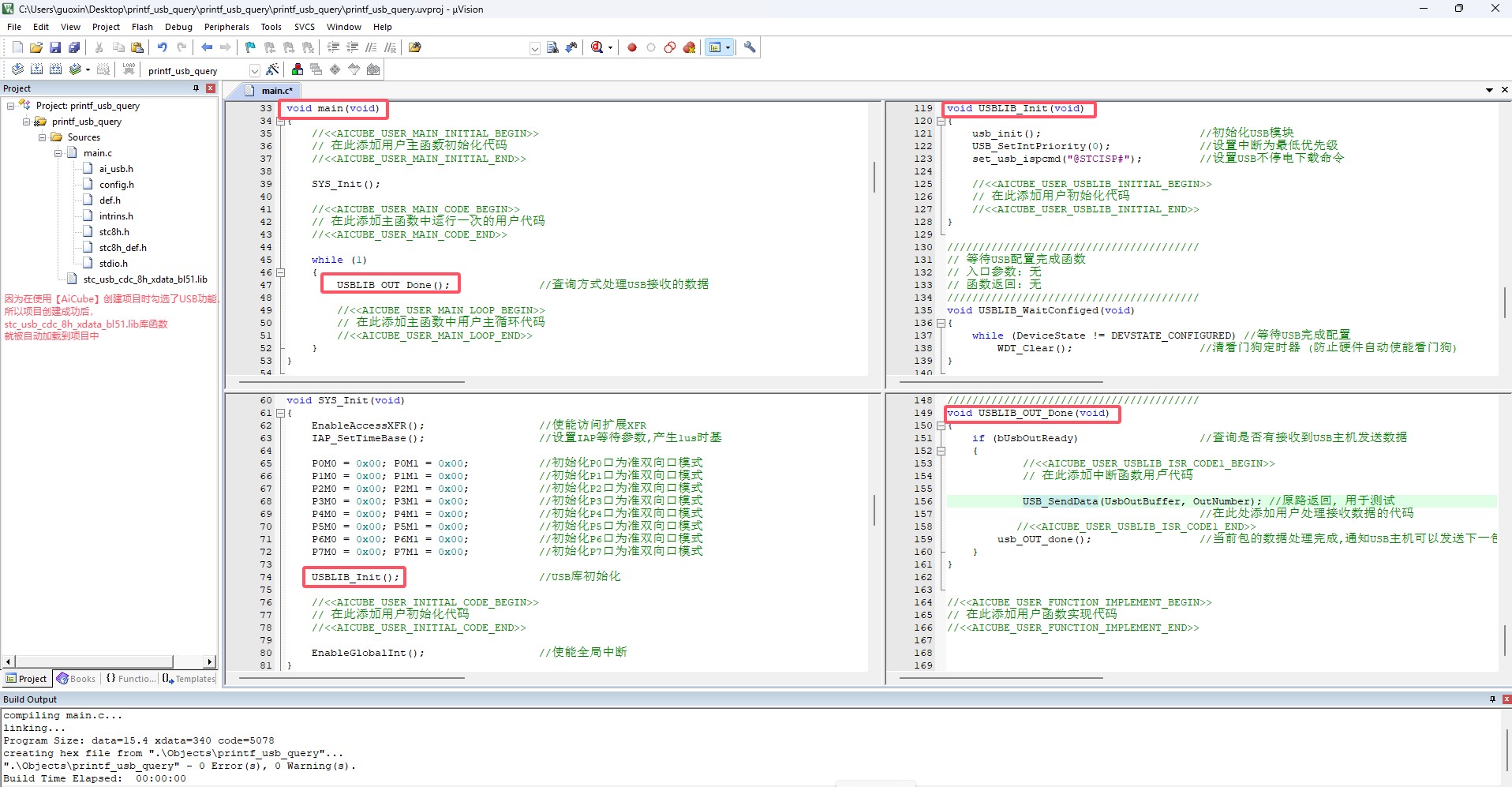
Task: Disable all breakpoints icon
Action: (670, 47)
